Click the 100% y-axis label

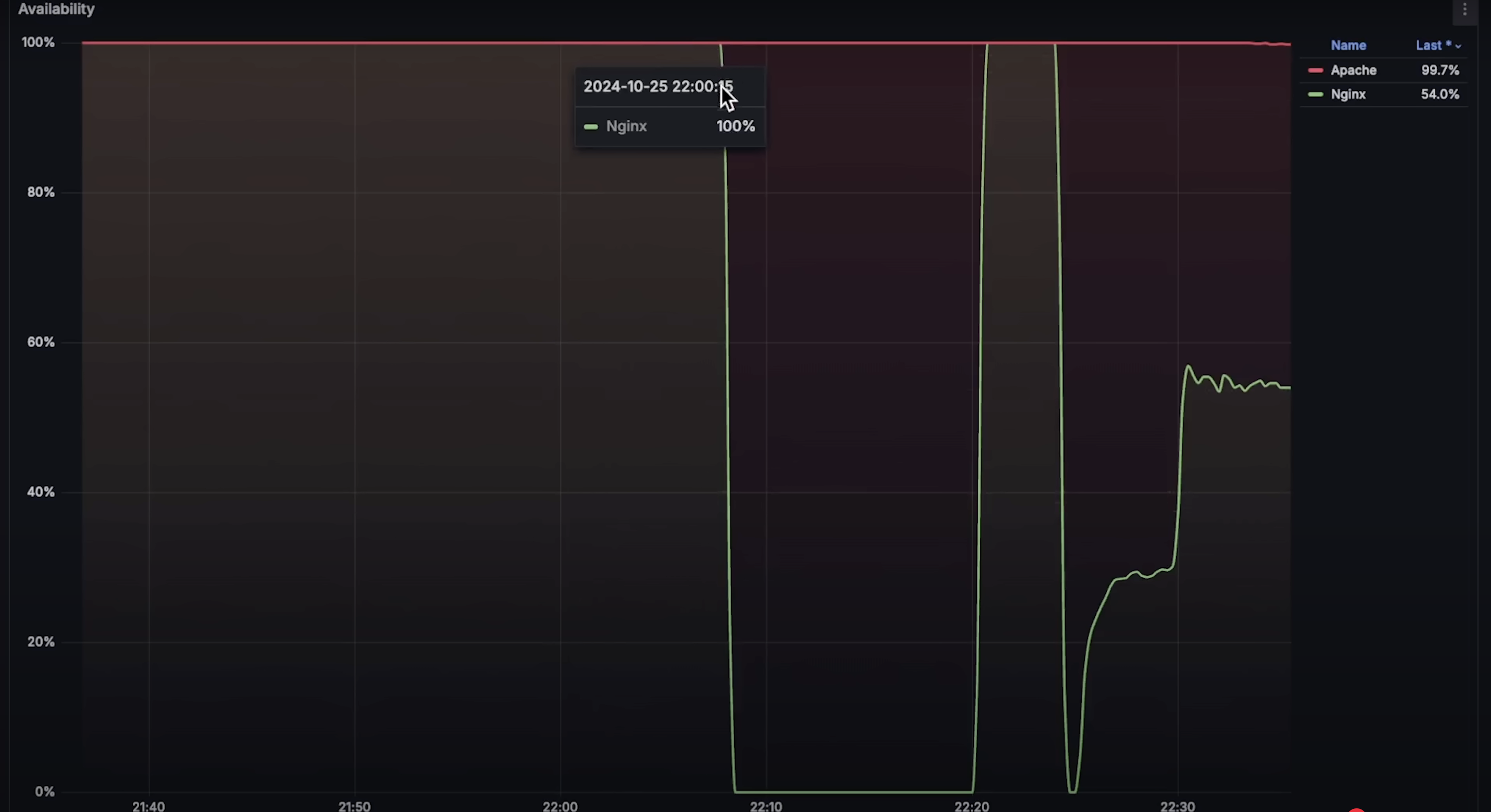pyautogui.click(x=37, y=42)
